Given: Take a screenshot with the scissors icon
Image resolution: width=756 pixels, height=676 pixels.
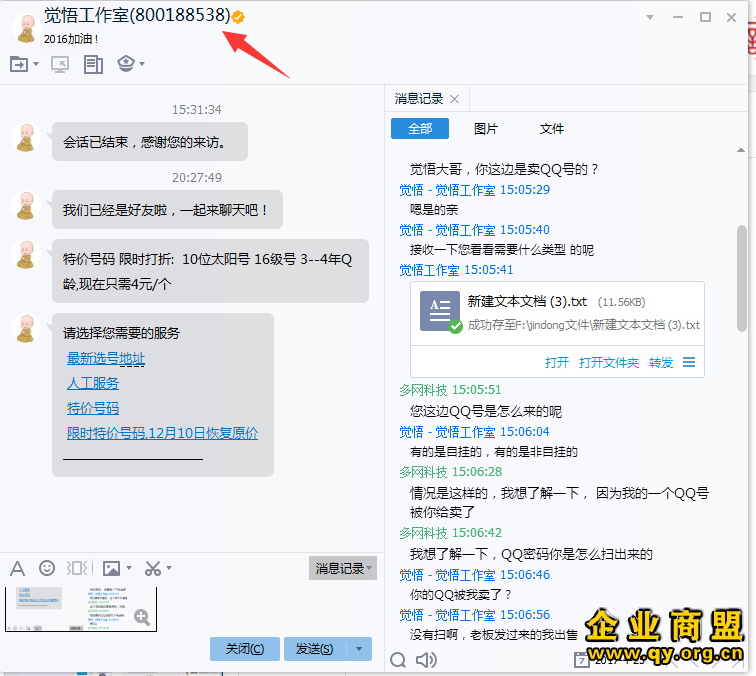Looking at the screenshot, I should coord(153,568).
